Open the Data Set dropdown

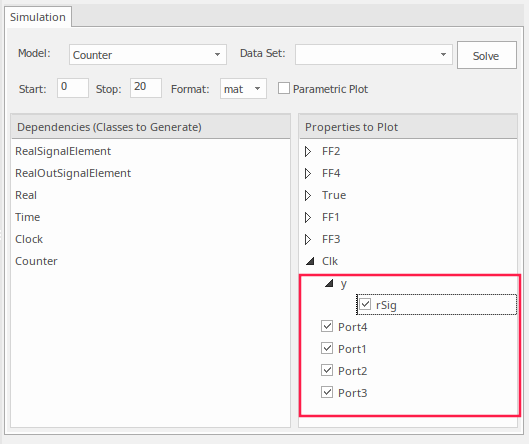point(373,54)
